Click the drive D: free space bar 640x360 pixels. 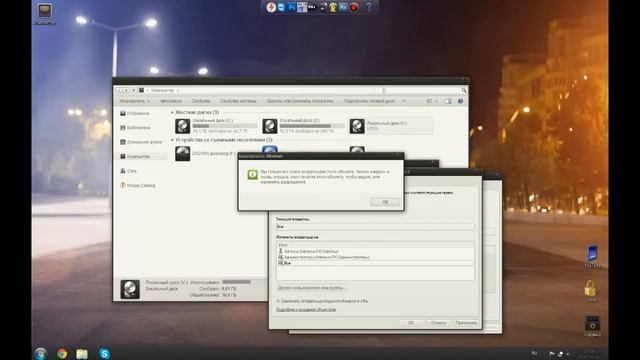[x=312, y=126]
